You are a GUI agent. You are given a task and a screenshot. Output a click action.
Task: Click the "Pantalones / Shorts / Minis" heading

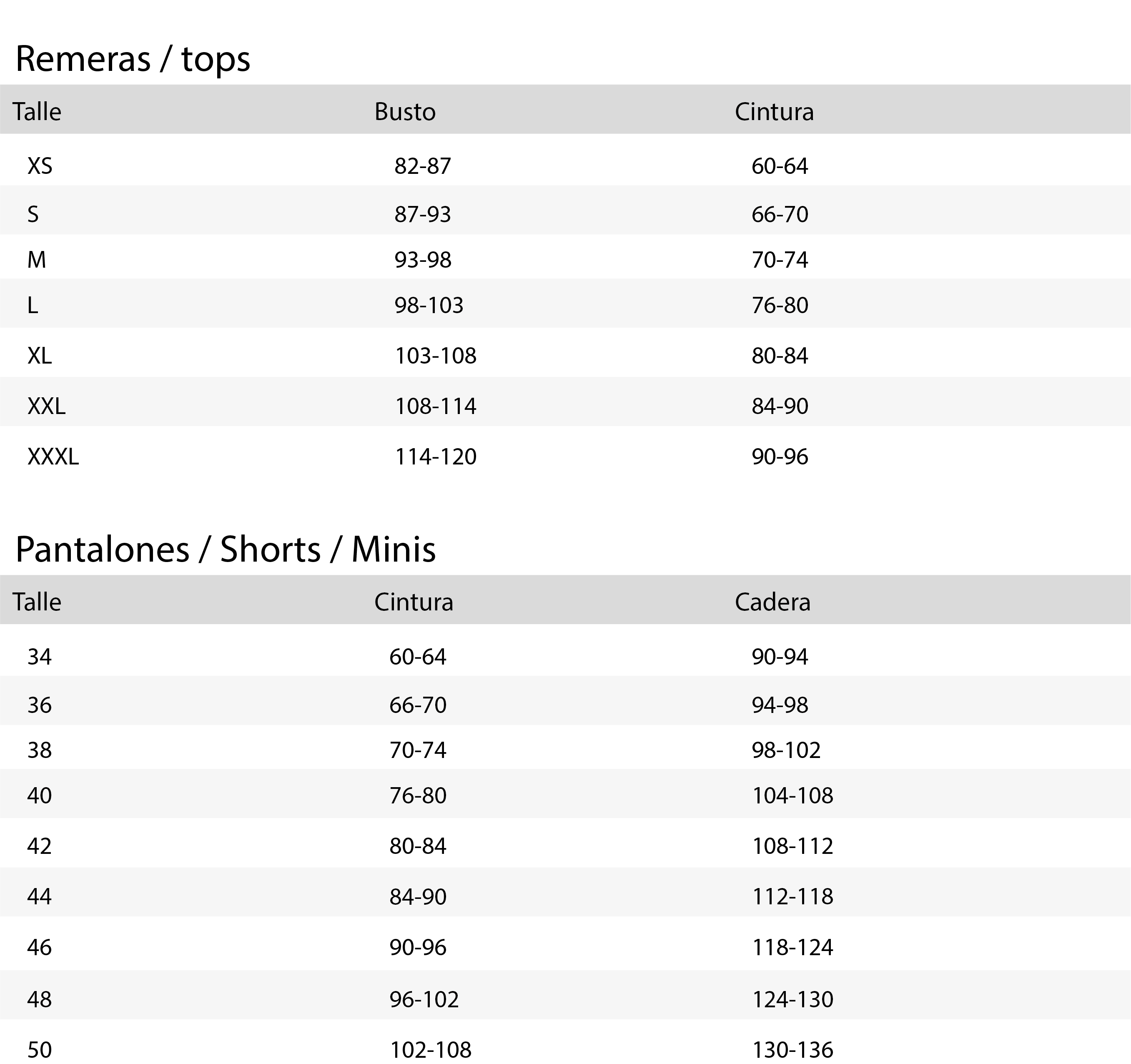click(225, 549)
